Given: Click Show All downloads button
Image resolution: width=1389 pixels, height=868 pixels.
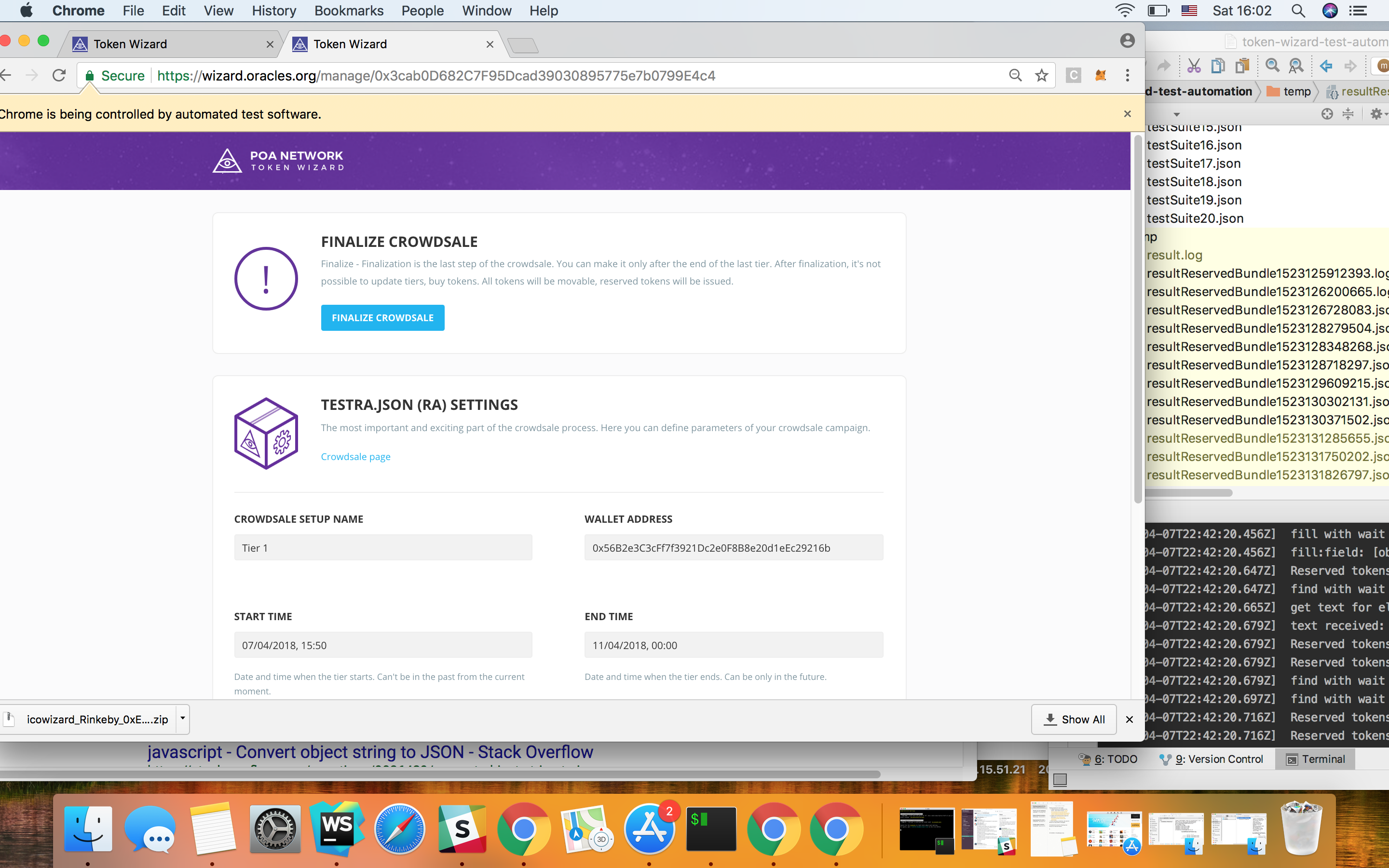Looking at the screenshot, I should click(x=1073, y=719).
